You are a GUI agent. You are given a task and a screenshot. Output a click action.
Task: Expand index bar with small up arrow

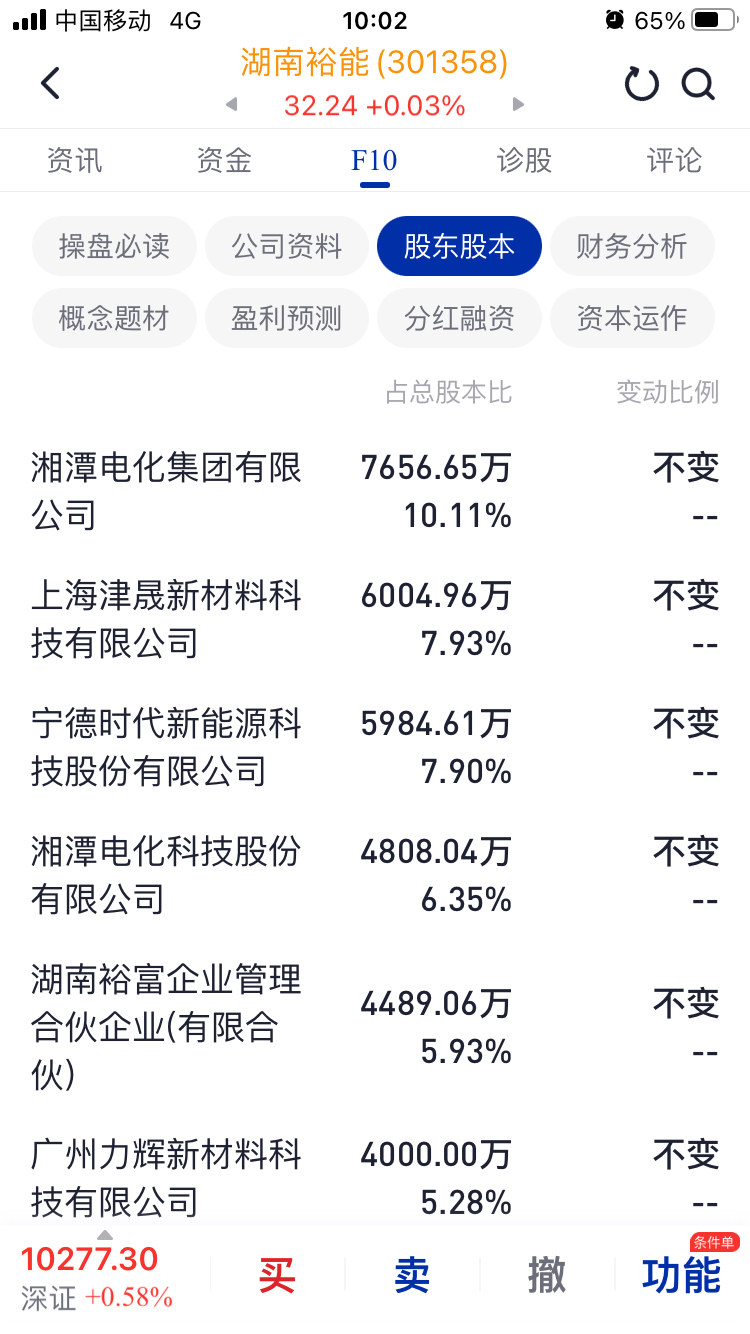(104, 1234)
